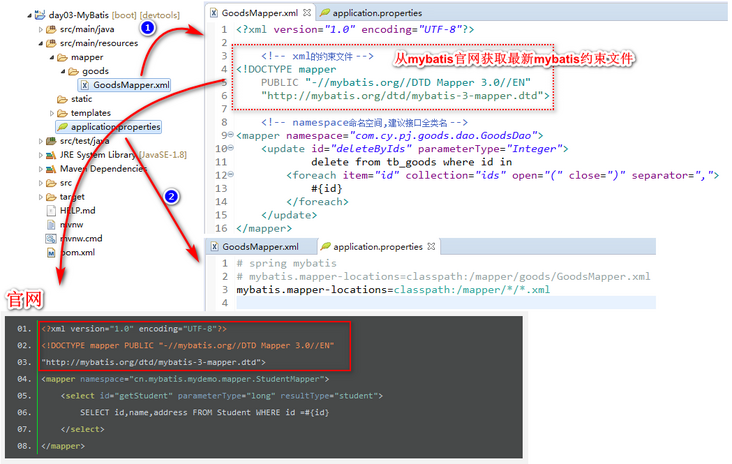Click the mvnw file icon
This screenshot has width=732, height=464.
pos(51,225)
